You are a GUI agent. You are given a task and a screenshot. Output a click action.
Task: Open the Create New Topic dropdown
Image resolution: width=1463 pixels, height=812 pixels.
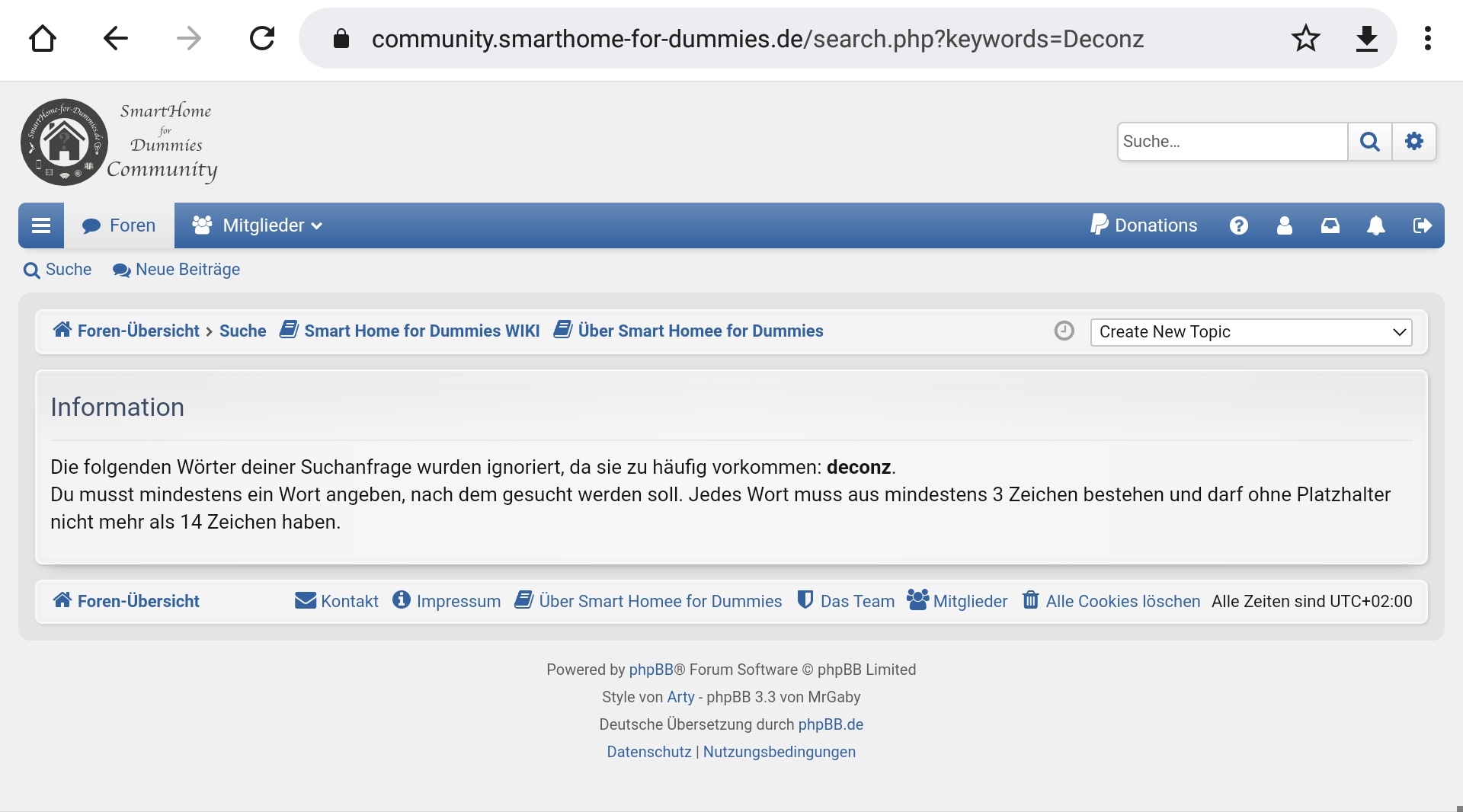coord(1250,332)
